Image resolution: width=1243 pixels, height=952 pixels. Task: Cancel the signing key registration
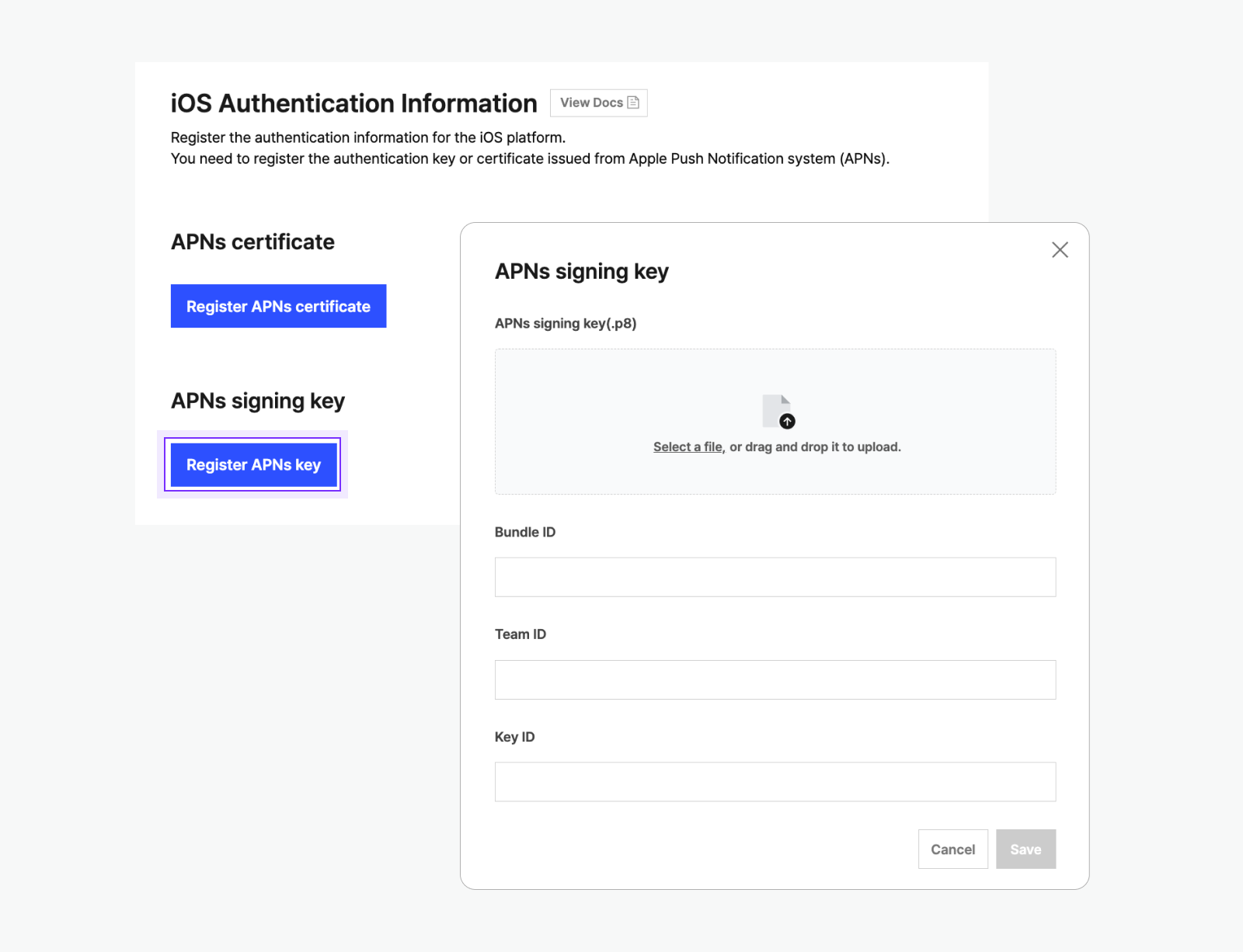click(952, 849)
